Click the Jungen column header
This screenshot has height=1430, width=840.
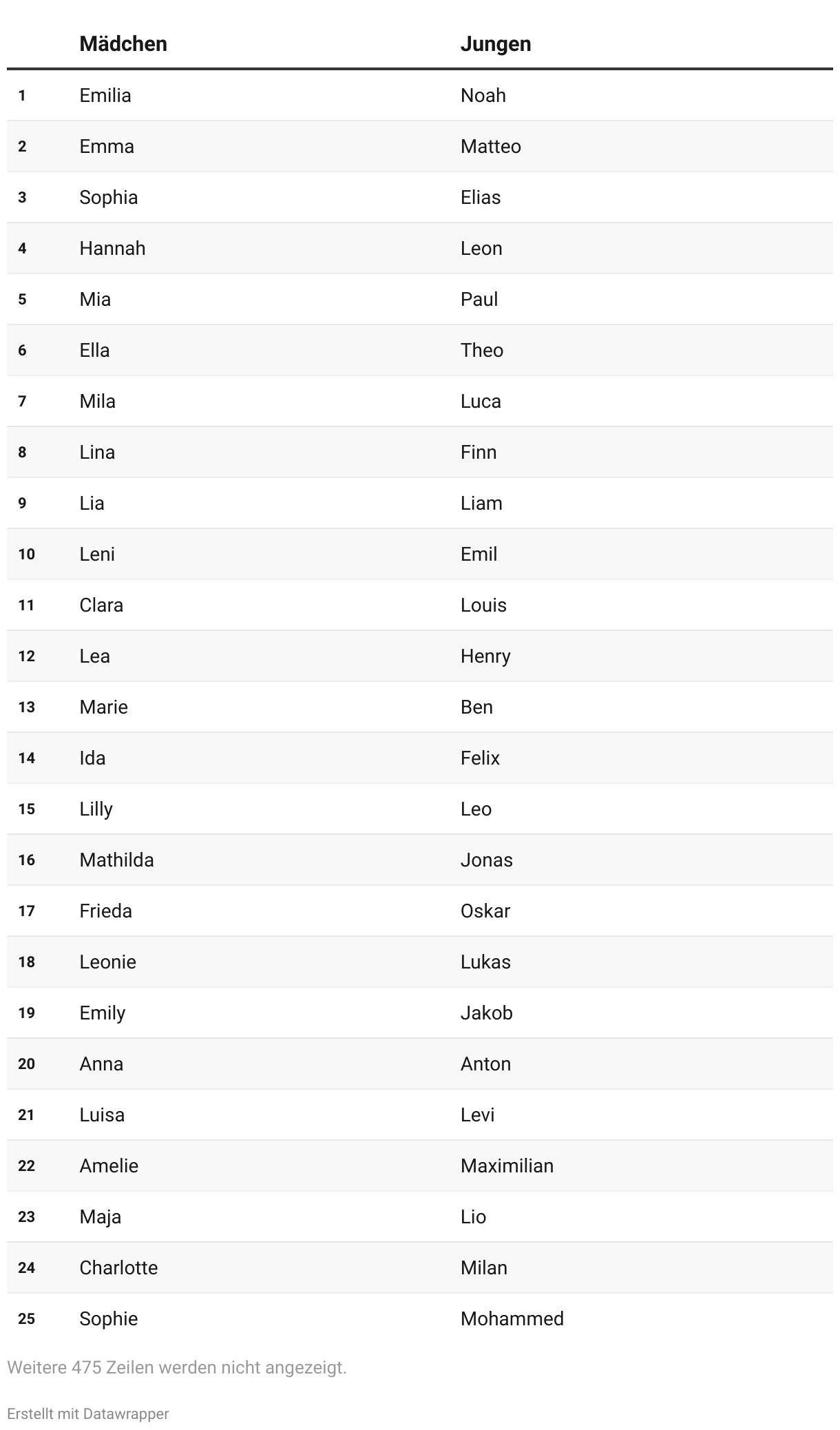496,44
